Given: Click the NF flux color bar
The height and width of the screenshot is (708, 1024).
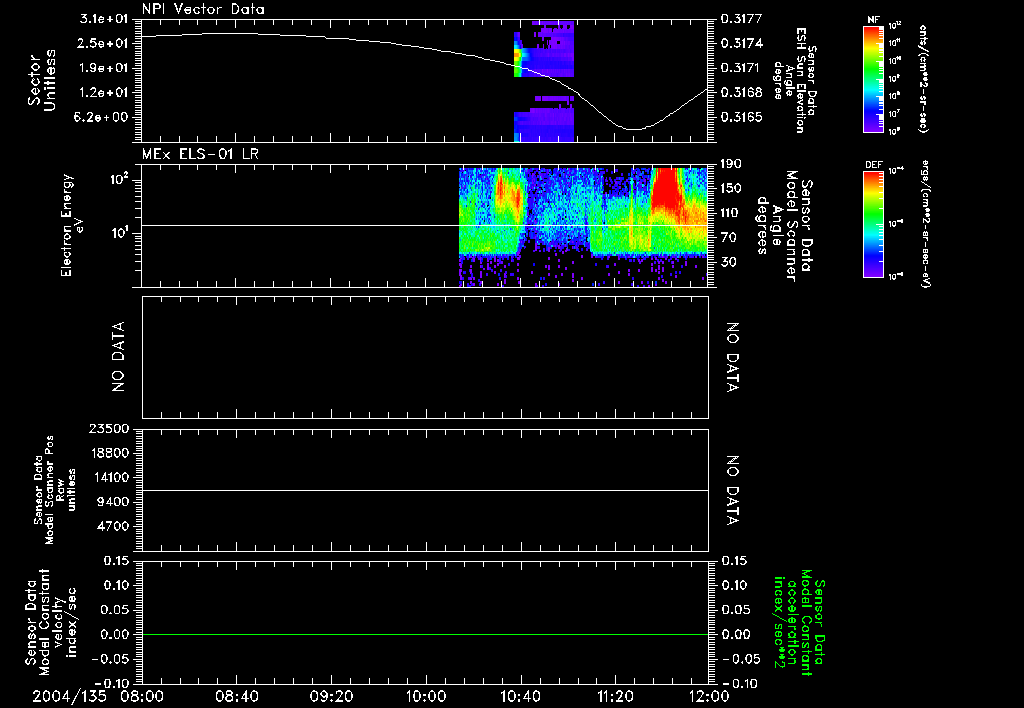Looking at the screenshot, I should click(x=874, y=78).
